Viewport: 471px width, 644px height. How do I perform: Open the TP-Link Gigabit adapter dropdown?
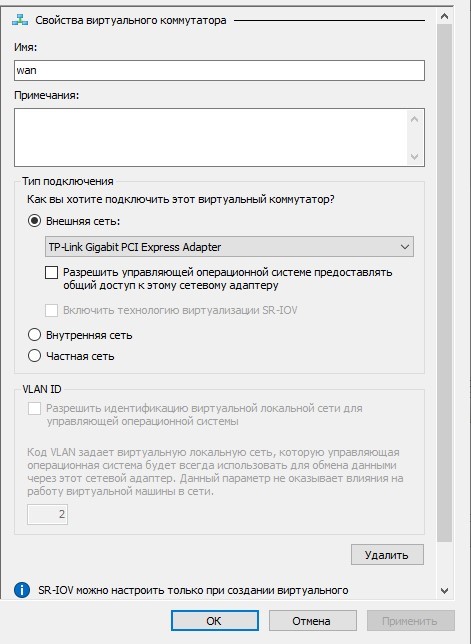(229, 247)
